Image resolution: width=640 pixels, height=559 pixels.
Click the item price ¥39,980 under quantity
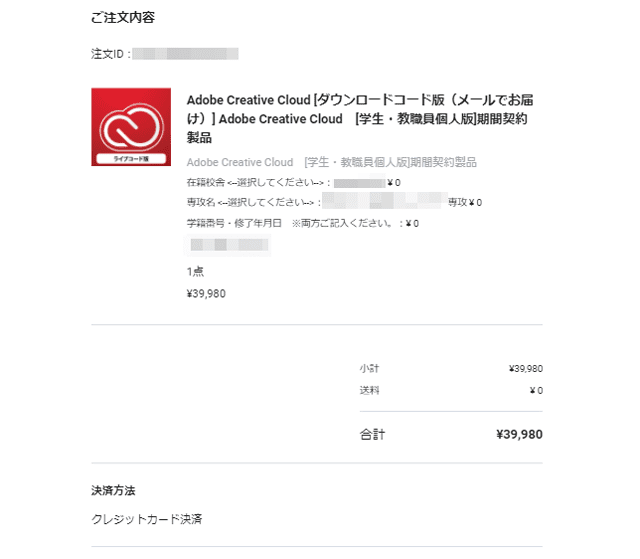pos(206,294)
